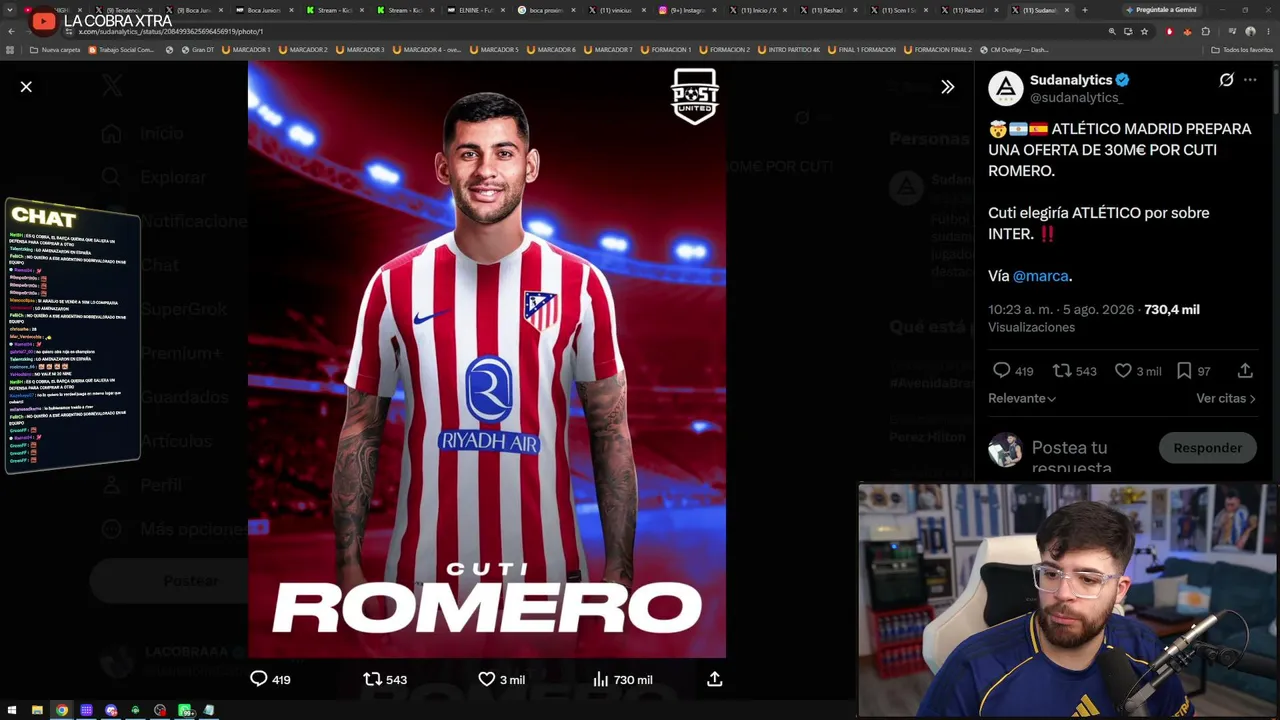This screenshot has width=1280, height=720.
Task: Open the FINAL 1 FORMACION bookmark
Action: point(861,50)
